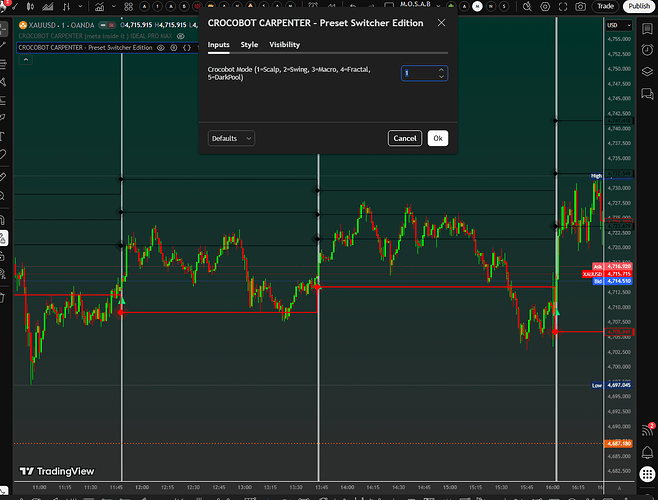This screenshot has height=500, width=658.
Task: Close the CROCOBOT CARPENTER dialog
Action: 441,23
